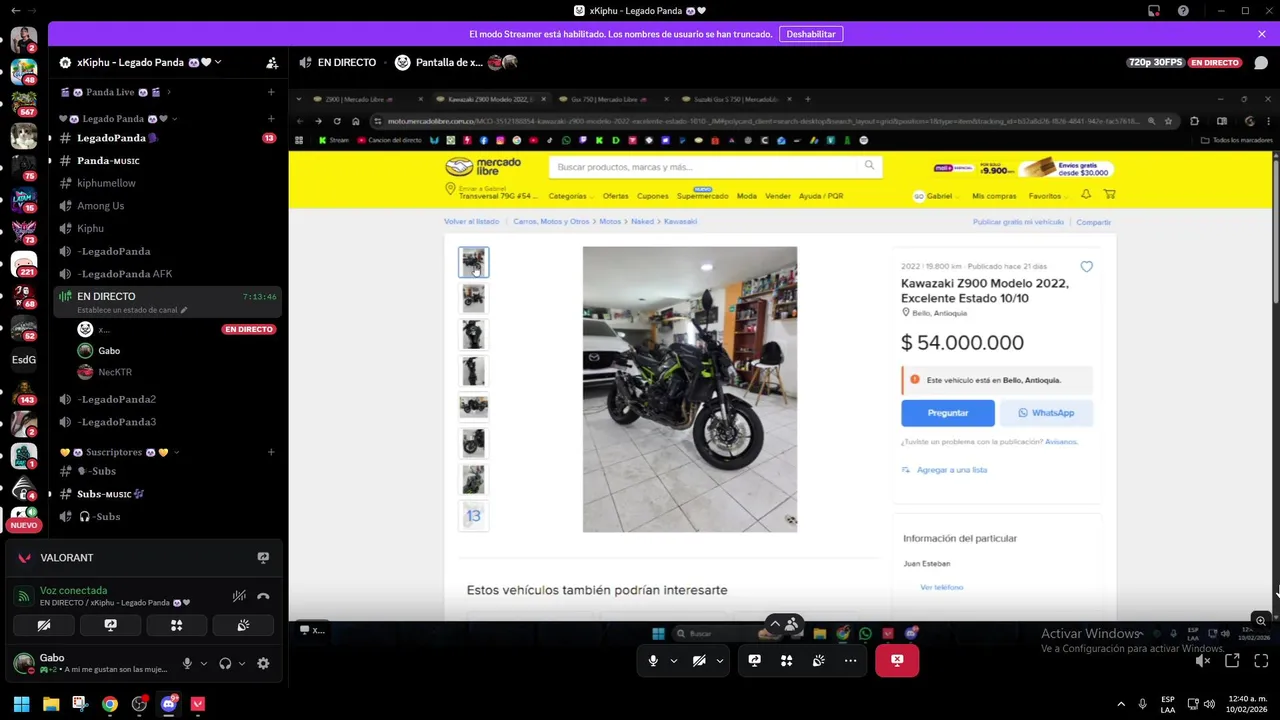Viewport: 1280px width, 720px height.
Task: Pop out the stream into separate window
Action: click(x=1232, y=660)
